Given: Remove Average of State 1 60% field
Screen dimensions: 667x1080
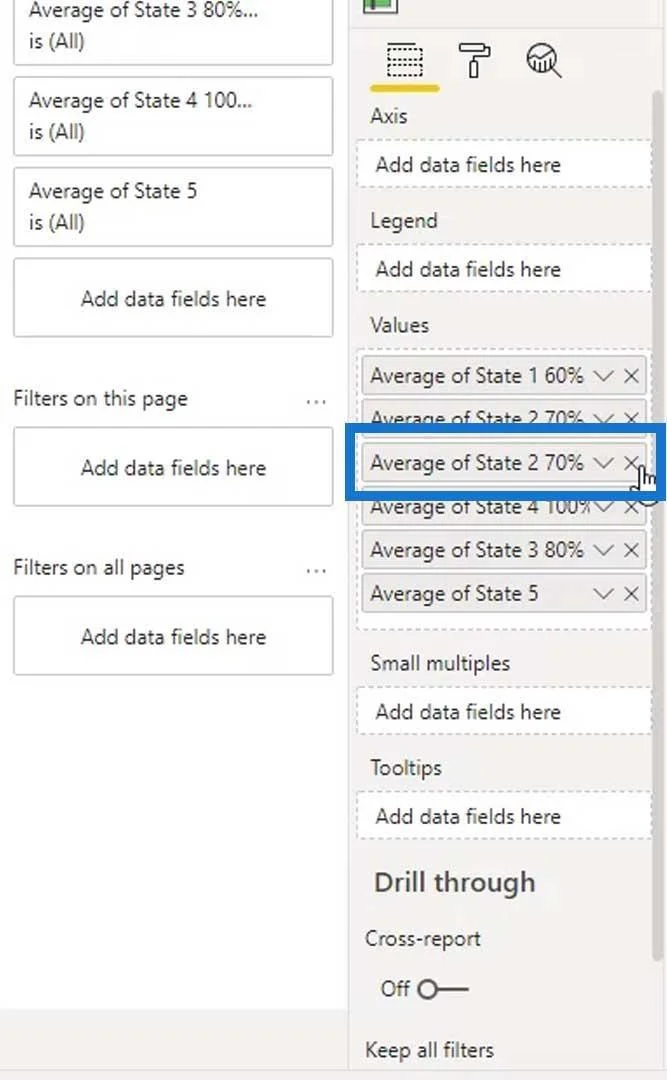Looking at the screenshot, I should pyautogui.click(x=631, y=376).
